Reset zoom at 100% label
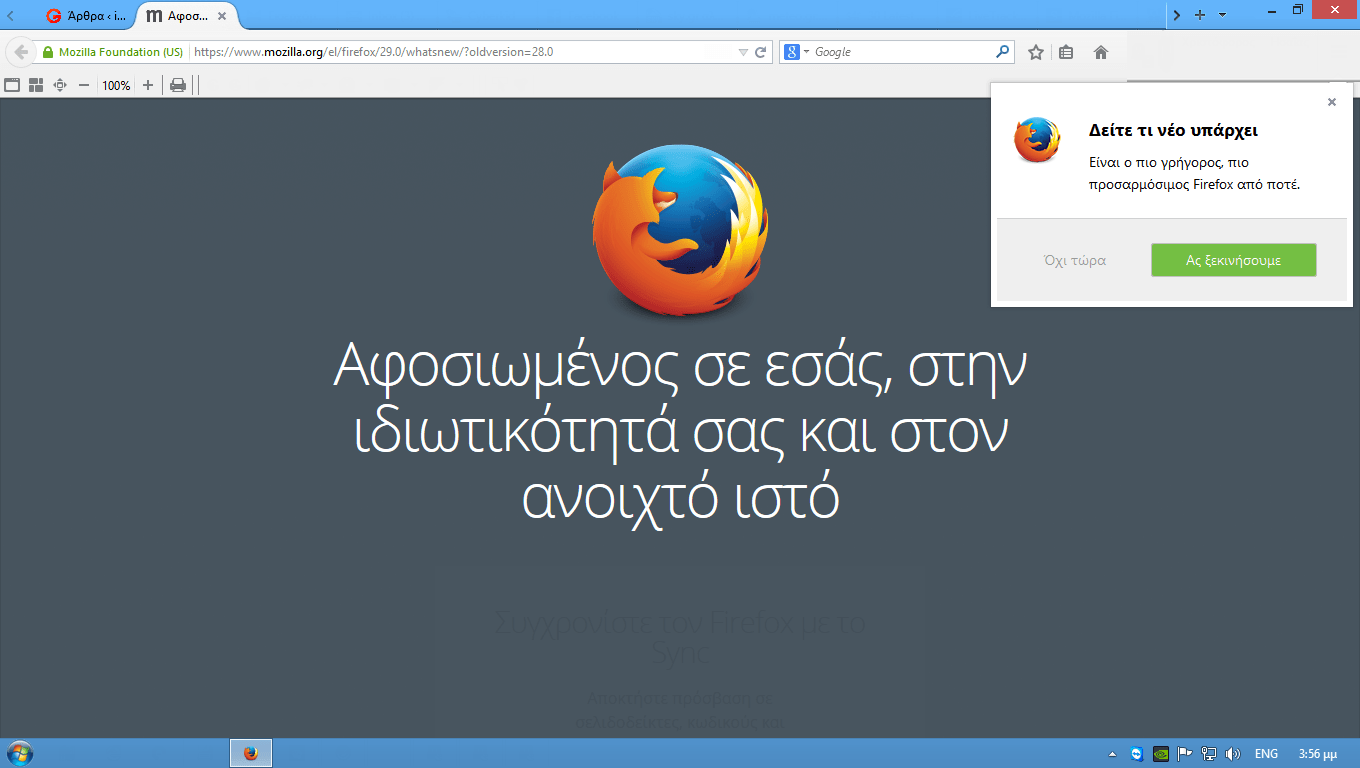The height and width of the screenshot is (768, 1360). click(116, 86)
